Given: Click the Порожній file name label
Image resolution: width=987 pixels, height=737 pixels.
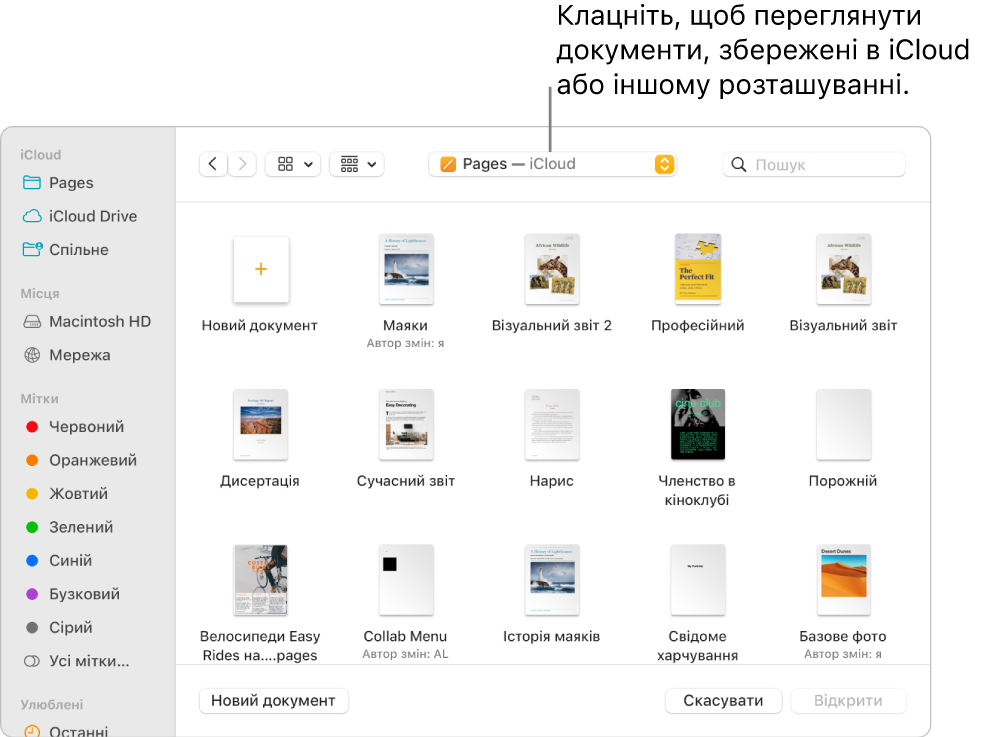Looking at the screenshot, I should [x=843, y=481].
